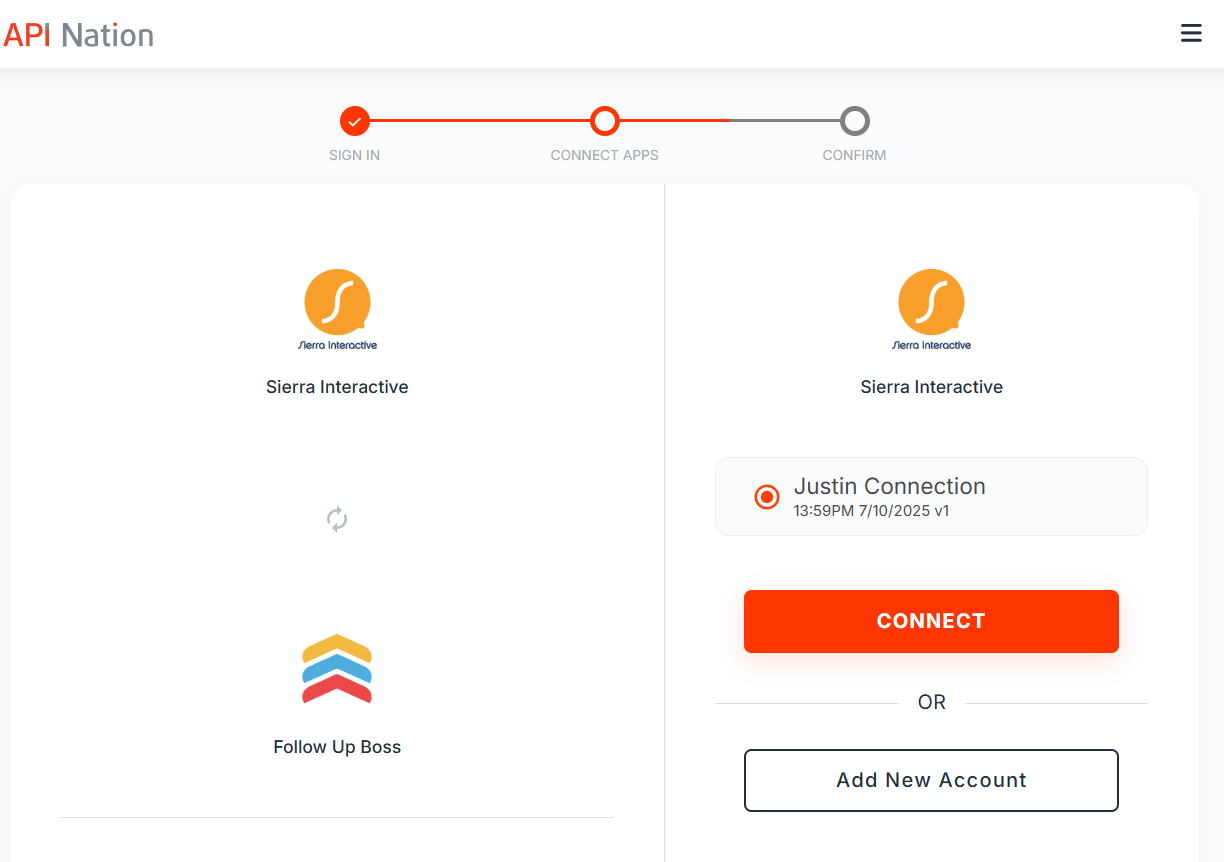
Task: Click Sierra Interactive name in left panel
Action: click(337, 387)
